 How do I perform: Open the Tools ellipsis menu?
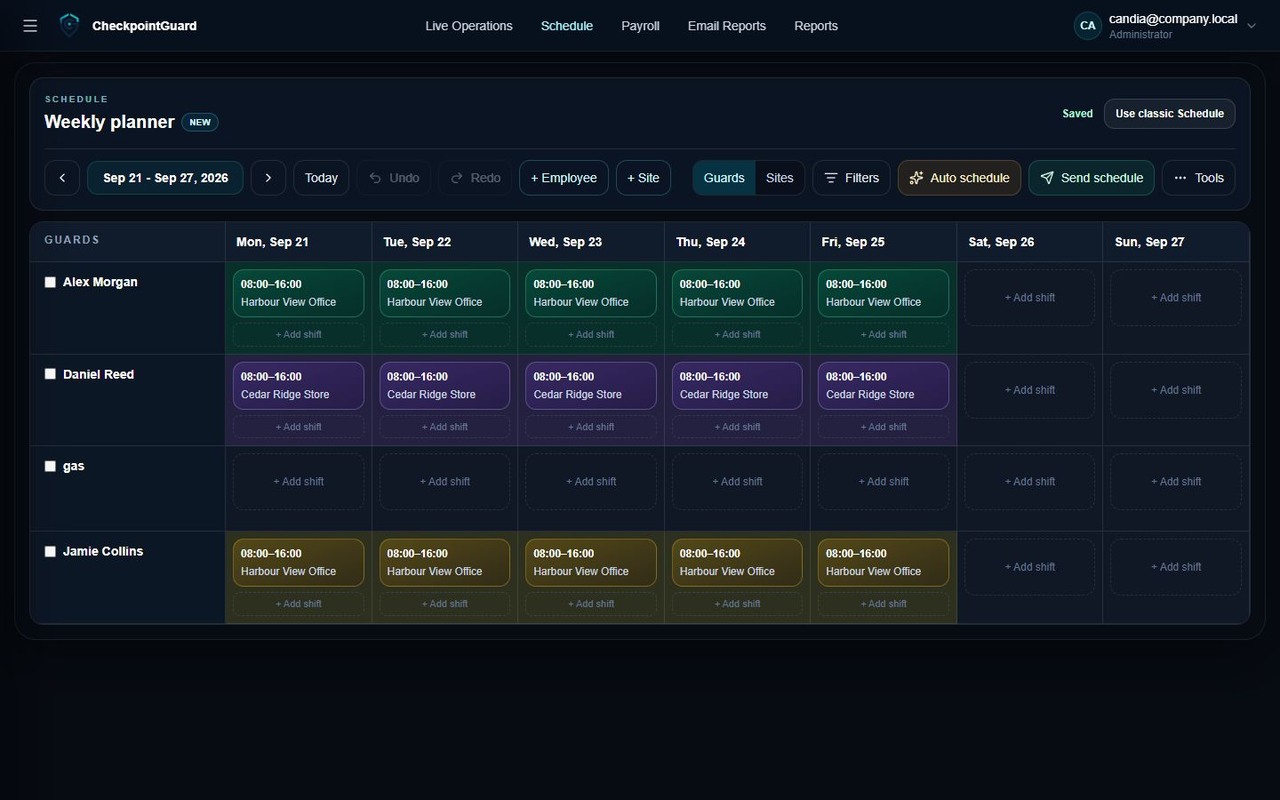click(x=1198, y=178)
